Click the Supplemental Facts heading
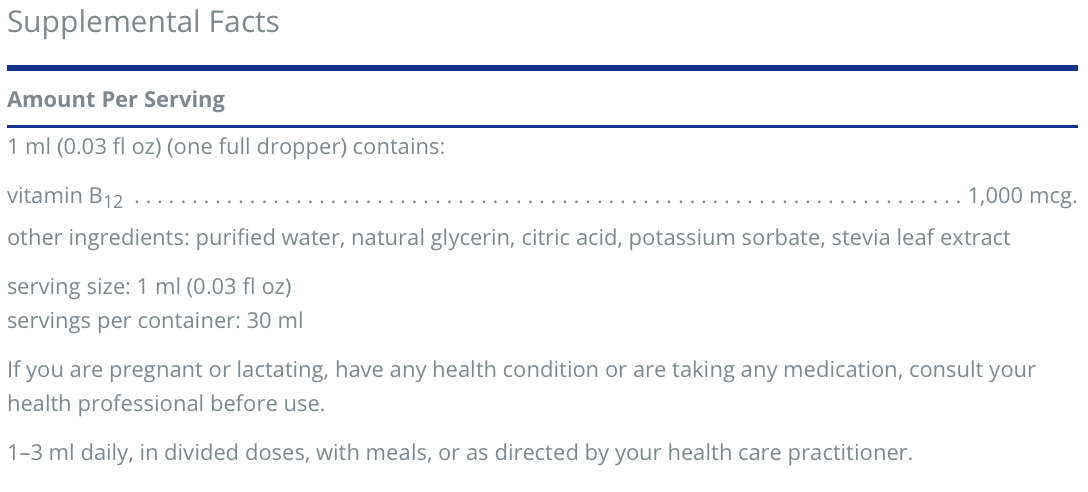The height and width of the screenshot is (492, 1088). 143,22
